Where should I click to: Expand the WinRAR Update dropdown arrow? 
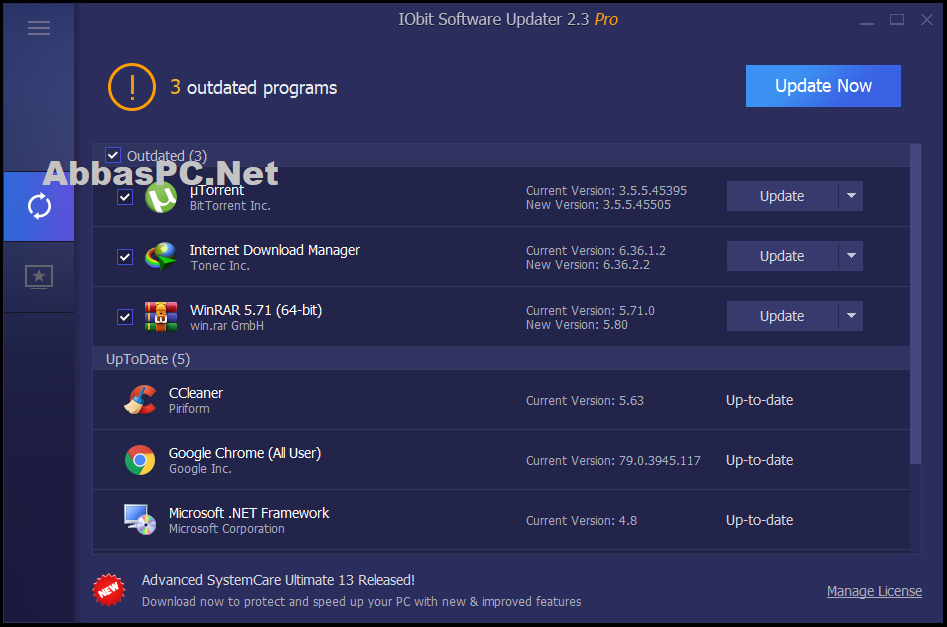coord(851,315)
